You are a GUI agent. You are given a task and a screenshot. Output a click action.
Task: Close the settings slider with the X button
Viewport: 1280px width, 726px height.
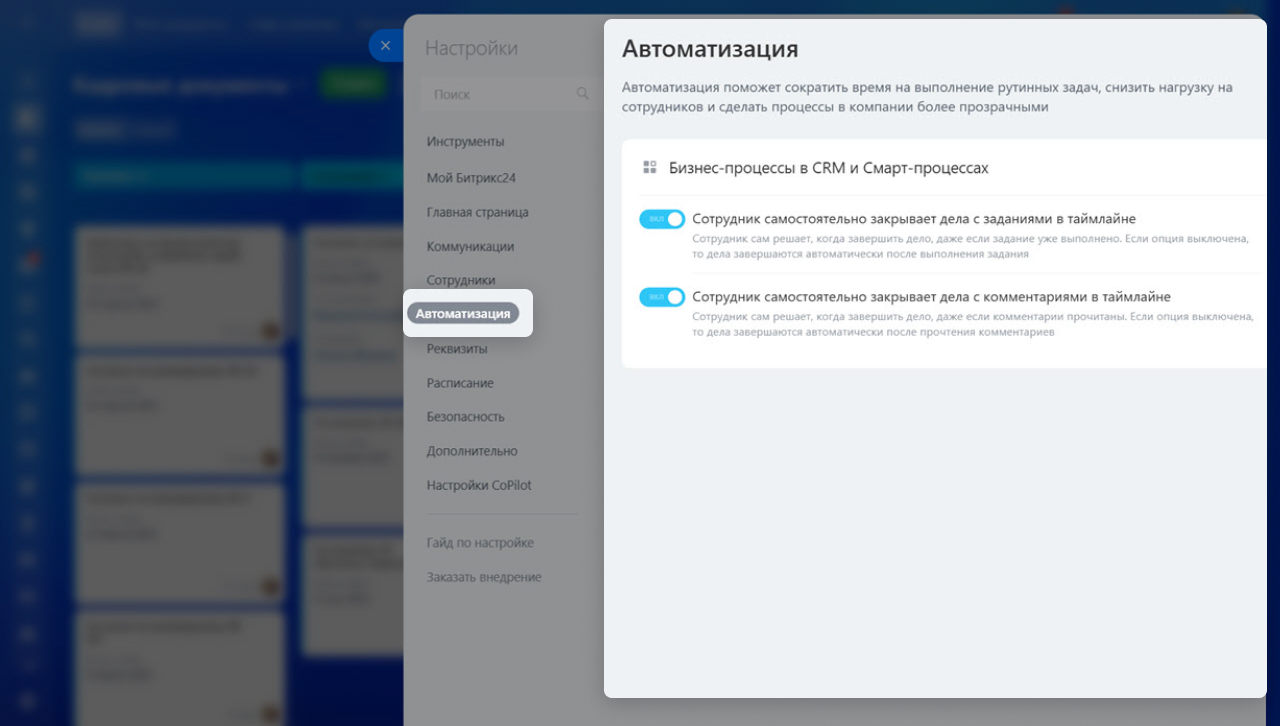(386, 45)
